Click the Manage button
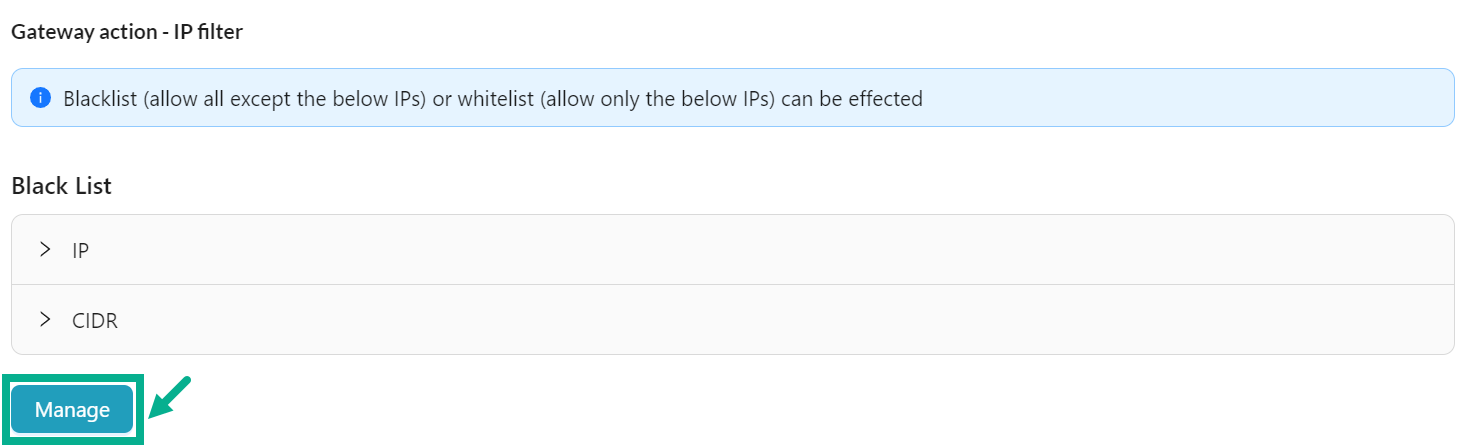 (72, 409)
